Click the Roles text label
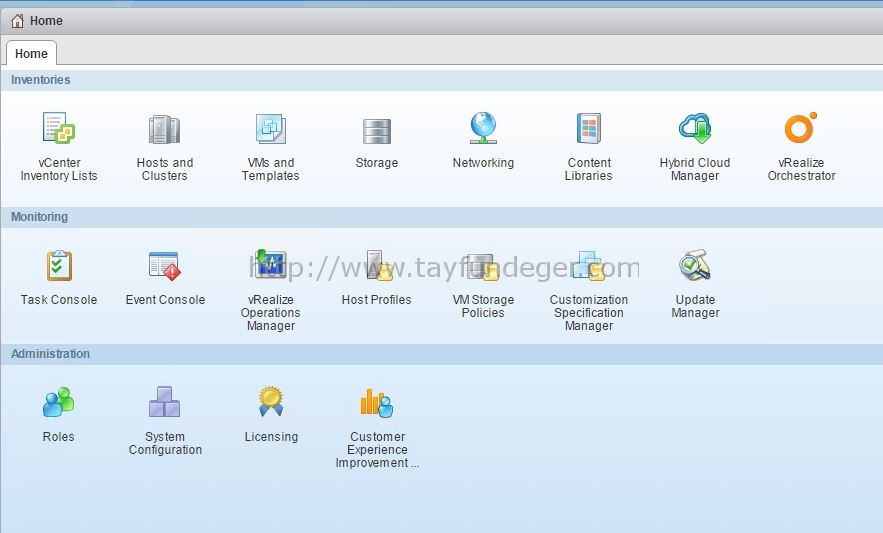The width and height of the screenshot is (883, 533). point(59,437)
